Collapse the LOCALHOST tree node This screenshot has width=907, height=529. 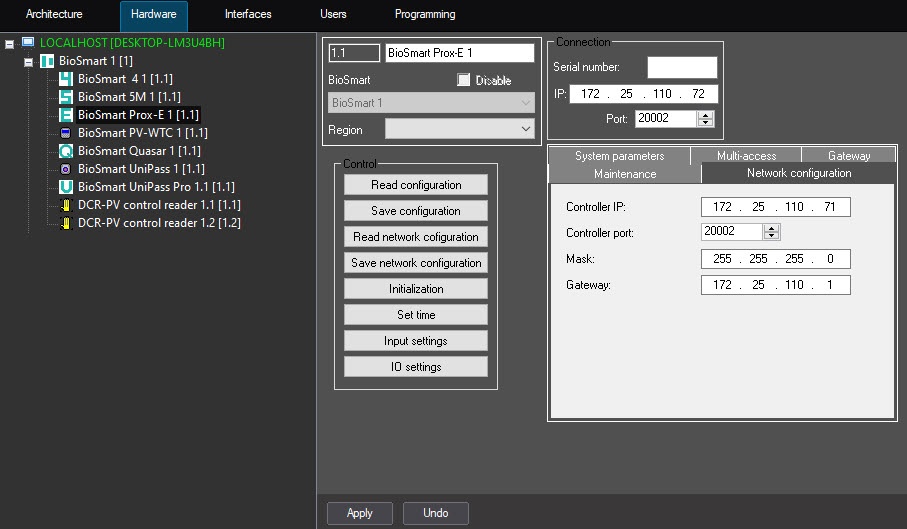(x=9, y=44)
